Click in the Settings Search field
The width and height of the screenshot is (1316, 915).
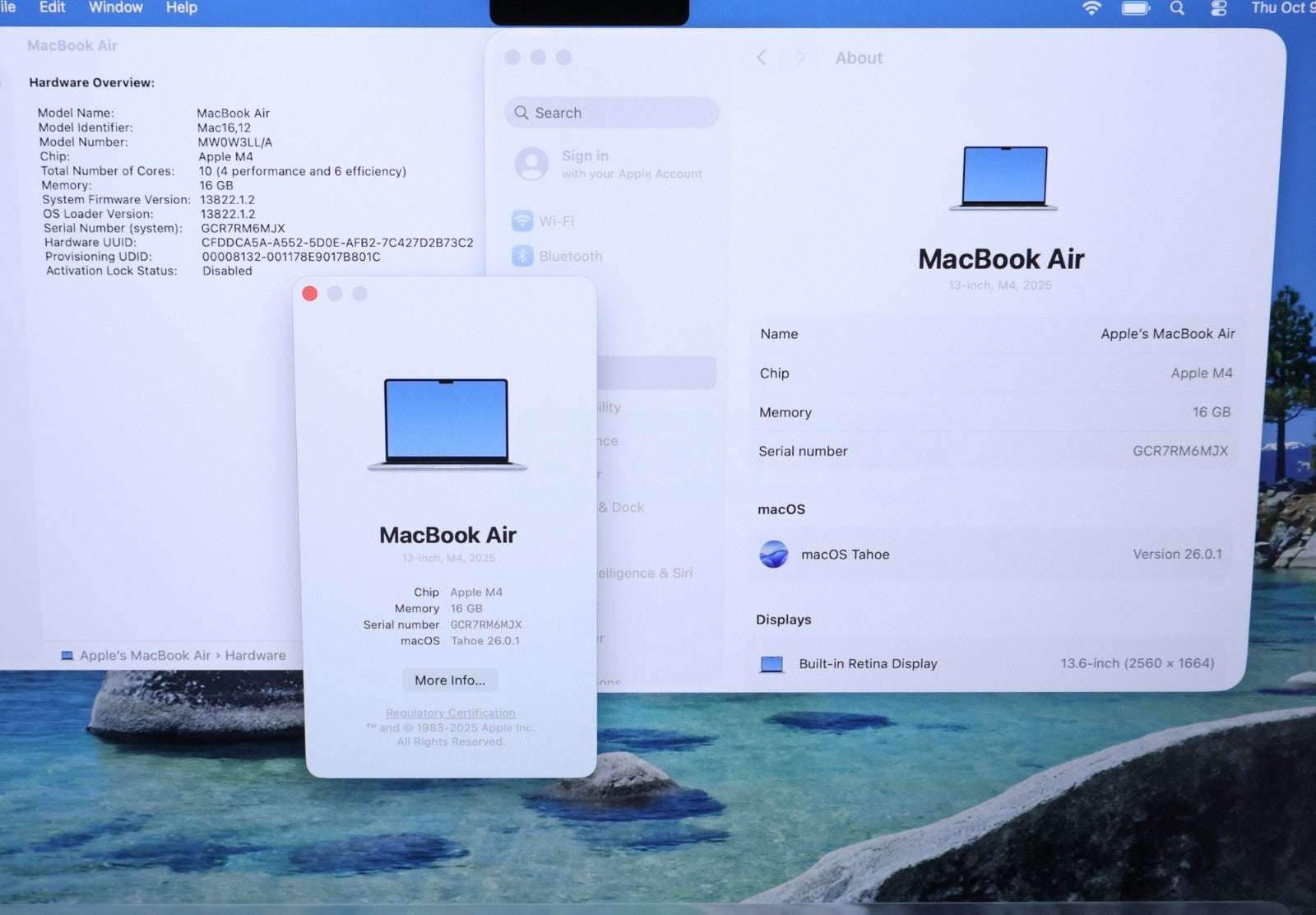tap(612, 113)
